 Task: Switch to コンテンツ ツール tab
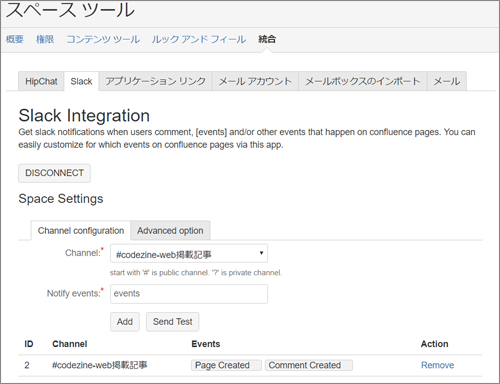[x=103, y=39]
